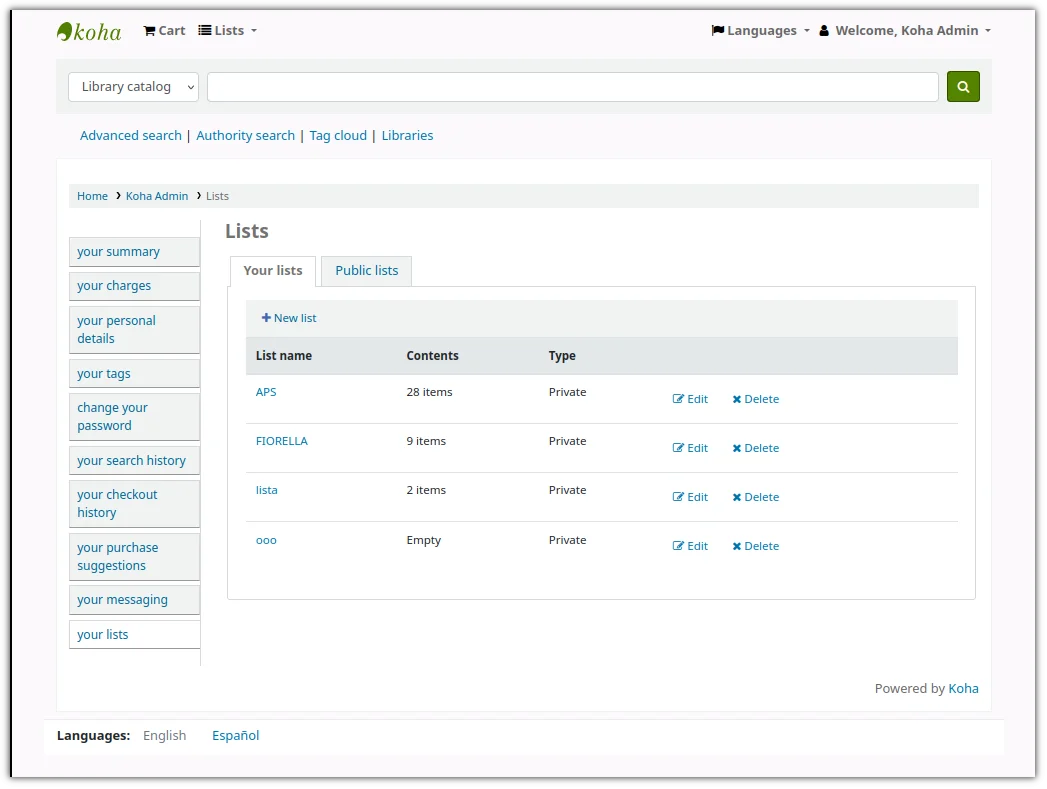The image size is (1047, 789).
Task: Open the FIORELLA list link
Action: [x=282, y=441]
